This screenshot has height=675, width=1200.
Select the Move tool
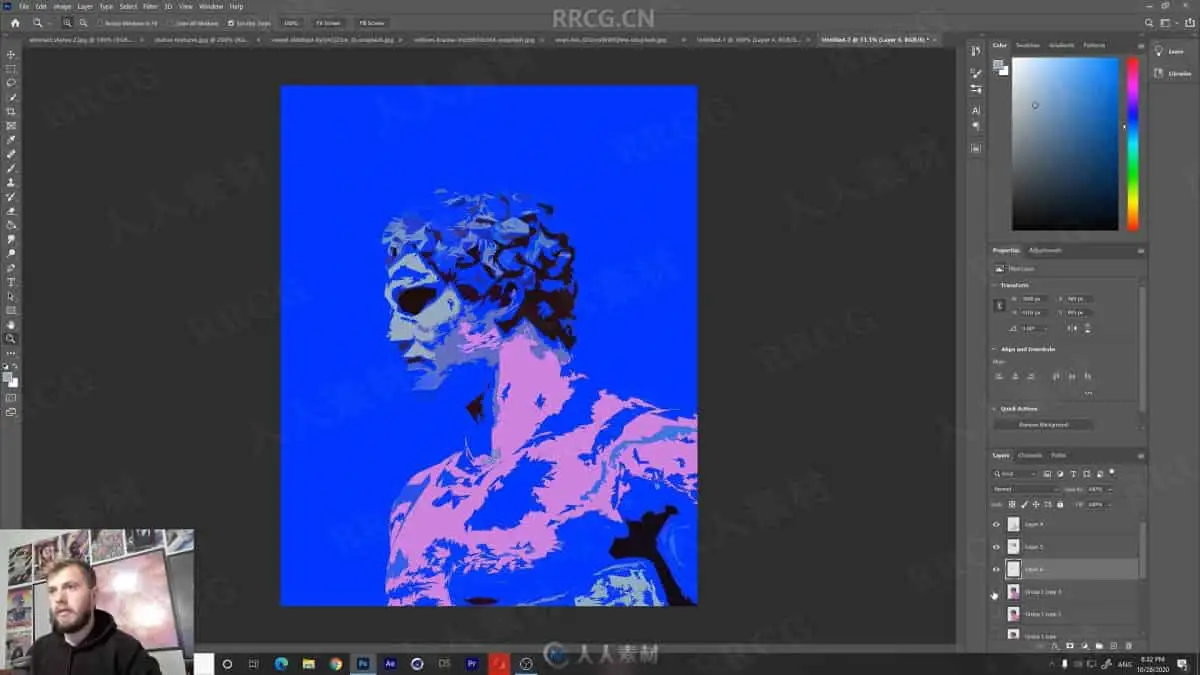11,55
